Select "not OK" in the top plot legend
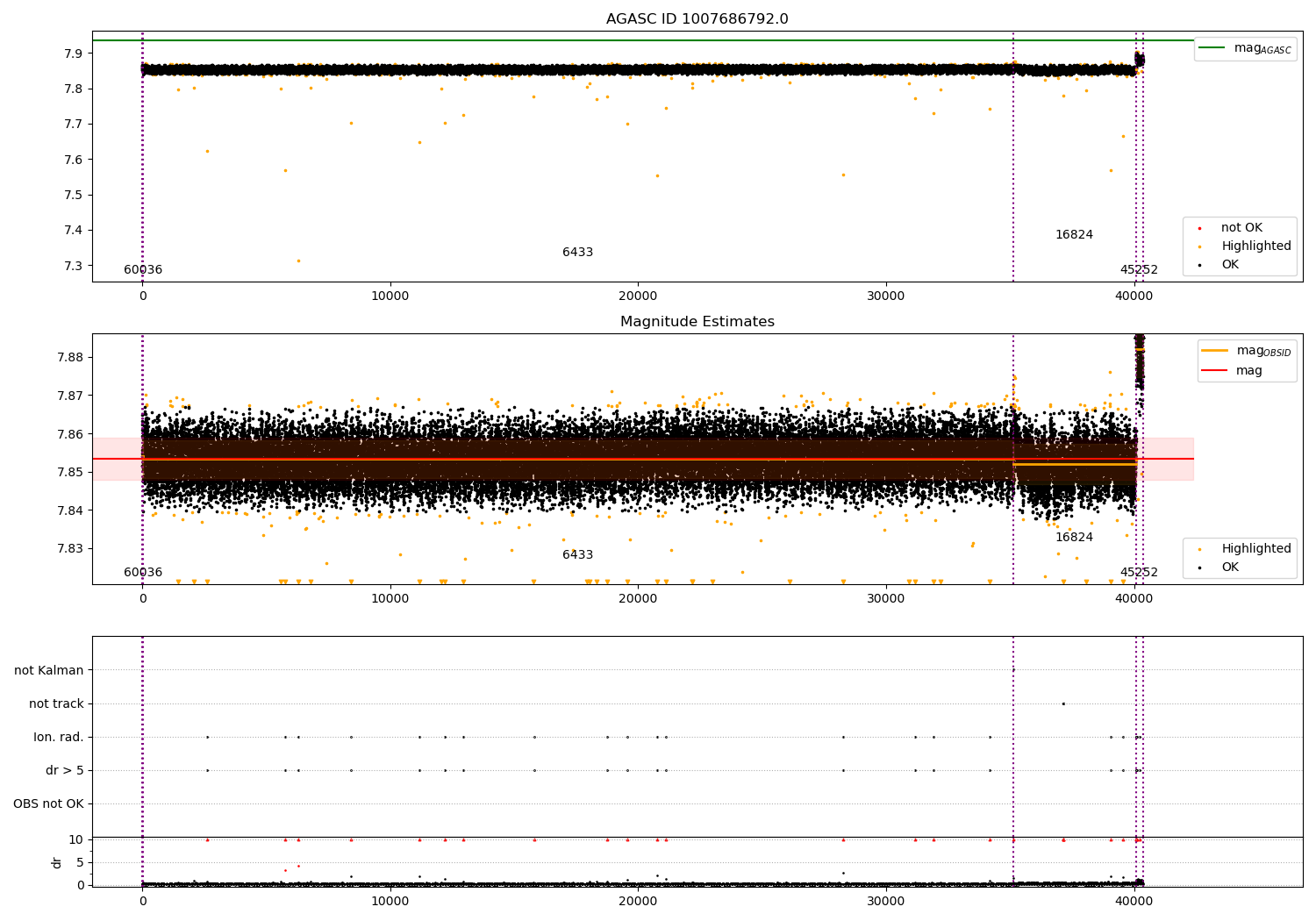Image resolution: width=1316 pixels, height=921 pixels. (x=1241, y=228)
